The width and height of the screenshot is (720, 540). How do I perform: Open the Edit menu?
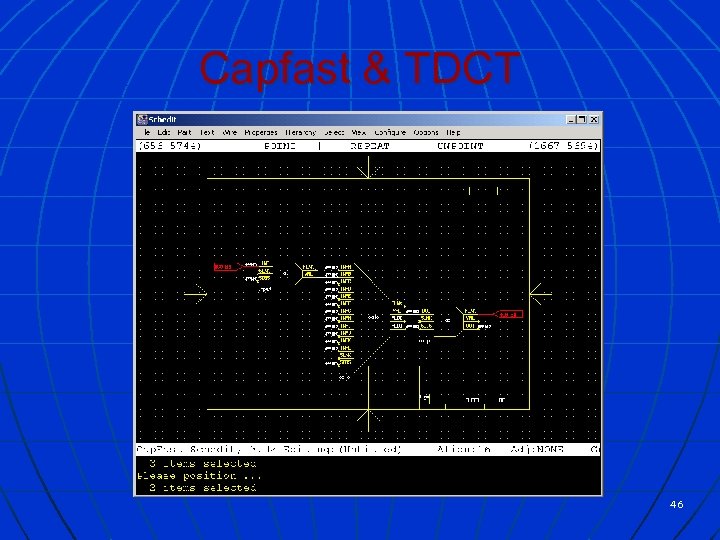point(164,132)
